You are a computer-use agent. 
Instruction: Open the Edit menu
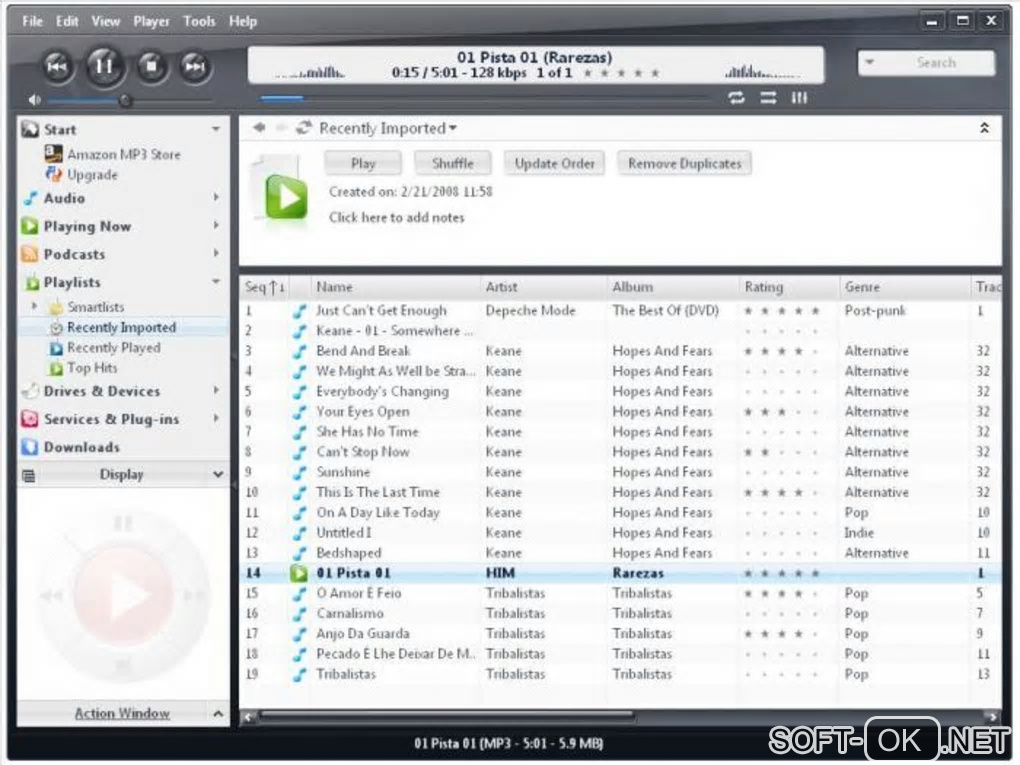click(x=66, y=21)
